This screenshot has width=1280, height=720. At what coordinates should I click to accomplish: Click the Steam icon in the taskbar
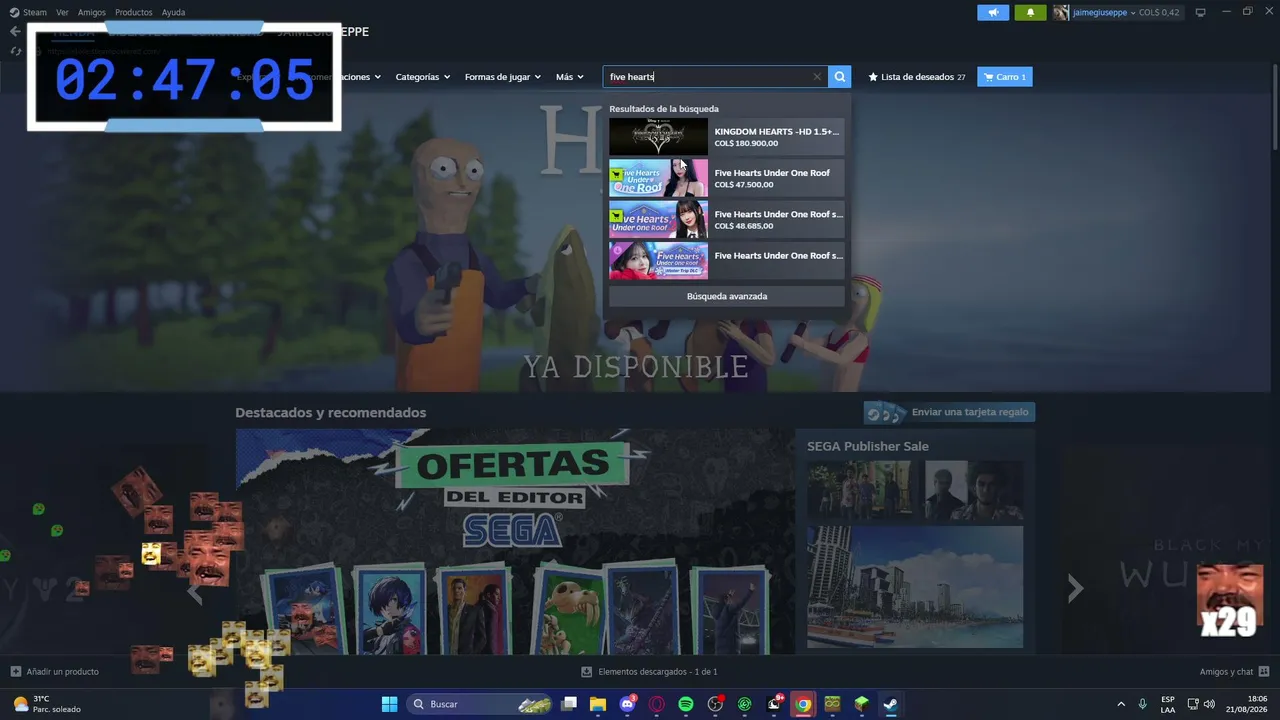coord(890,704)
